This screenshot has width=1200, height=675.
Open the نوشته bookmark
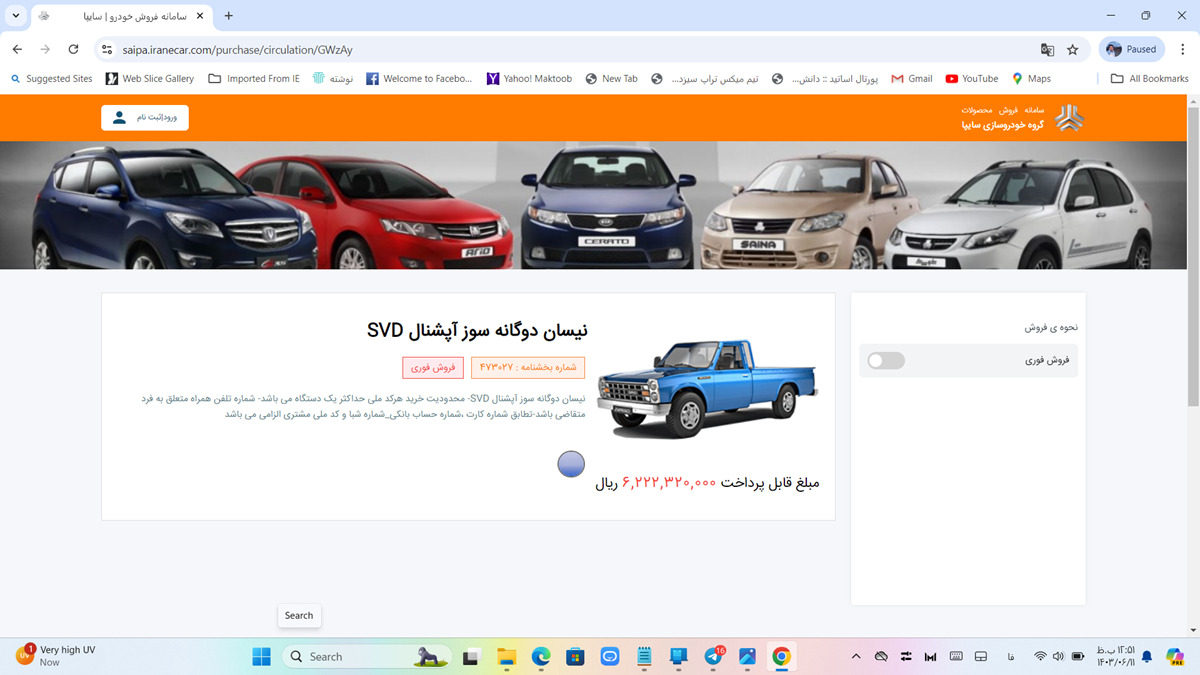(x=333, y=78)
